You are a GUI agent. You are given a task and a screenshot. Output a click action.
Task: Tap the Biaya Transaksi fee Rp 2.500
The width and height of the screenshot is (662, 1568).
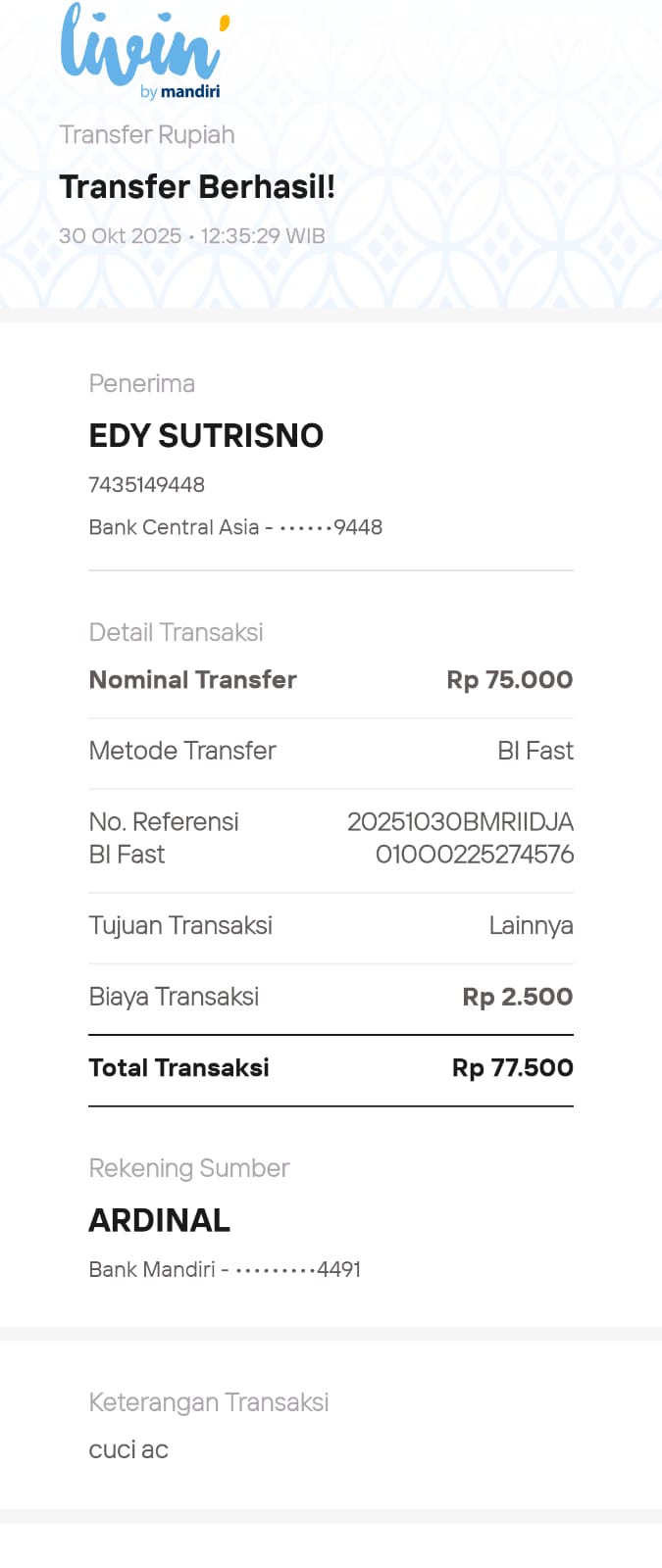click(517, 997)
